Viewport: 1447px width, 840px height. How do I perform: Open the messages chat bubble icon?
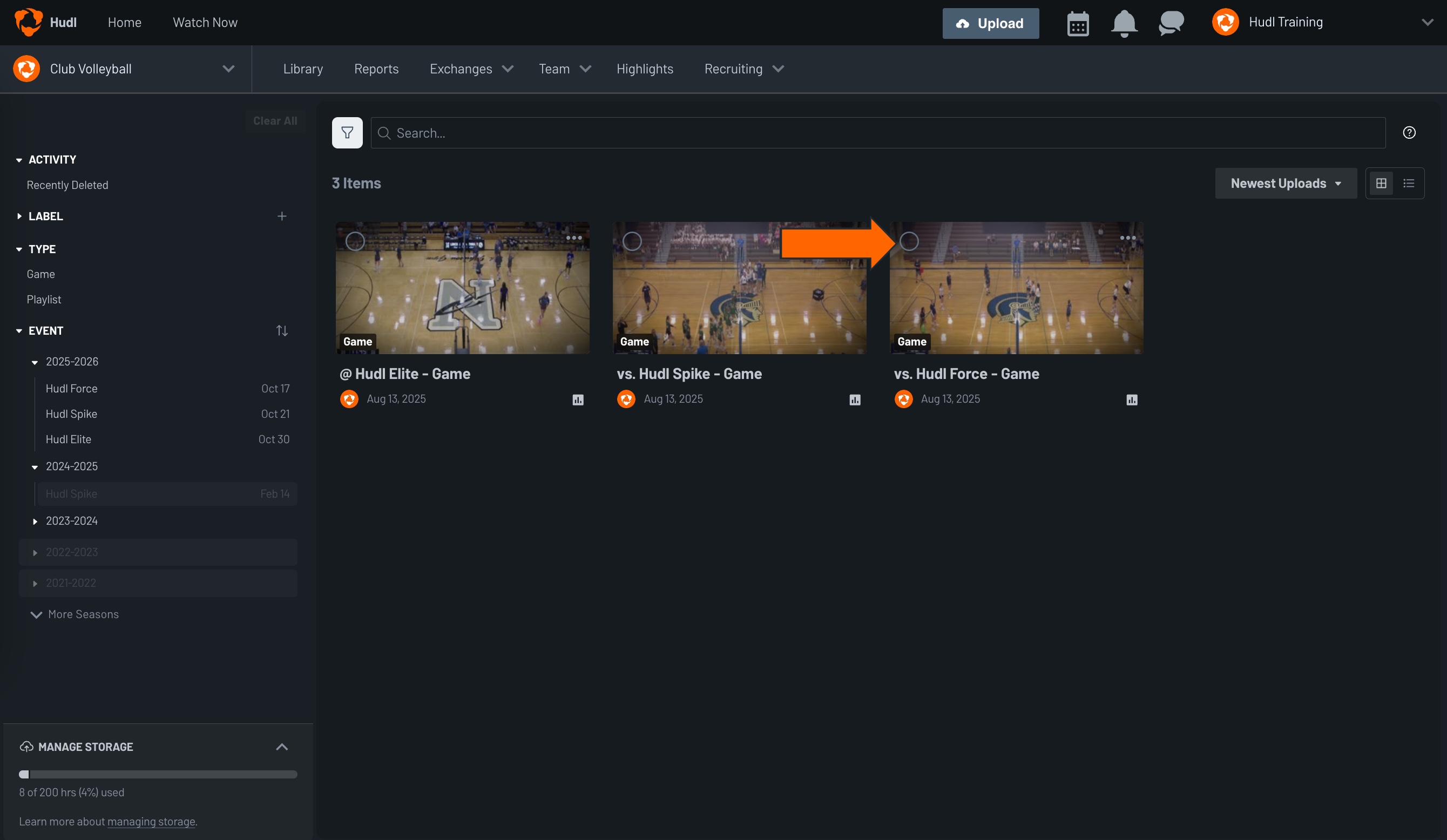pos(1171,24)
